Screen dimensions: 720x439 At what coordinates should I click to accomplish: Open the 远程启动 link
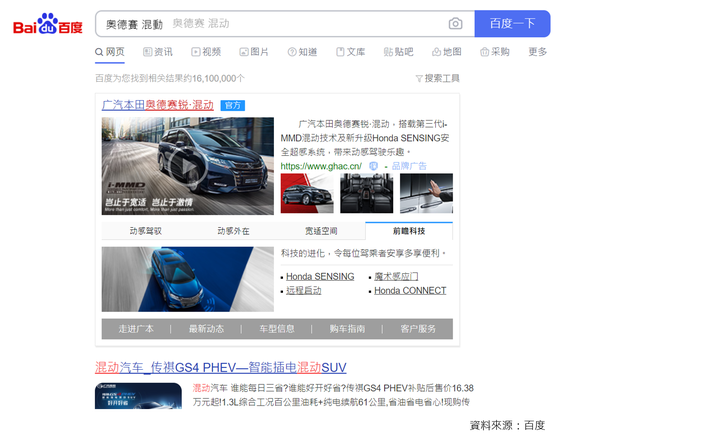click(304, 291)
